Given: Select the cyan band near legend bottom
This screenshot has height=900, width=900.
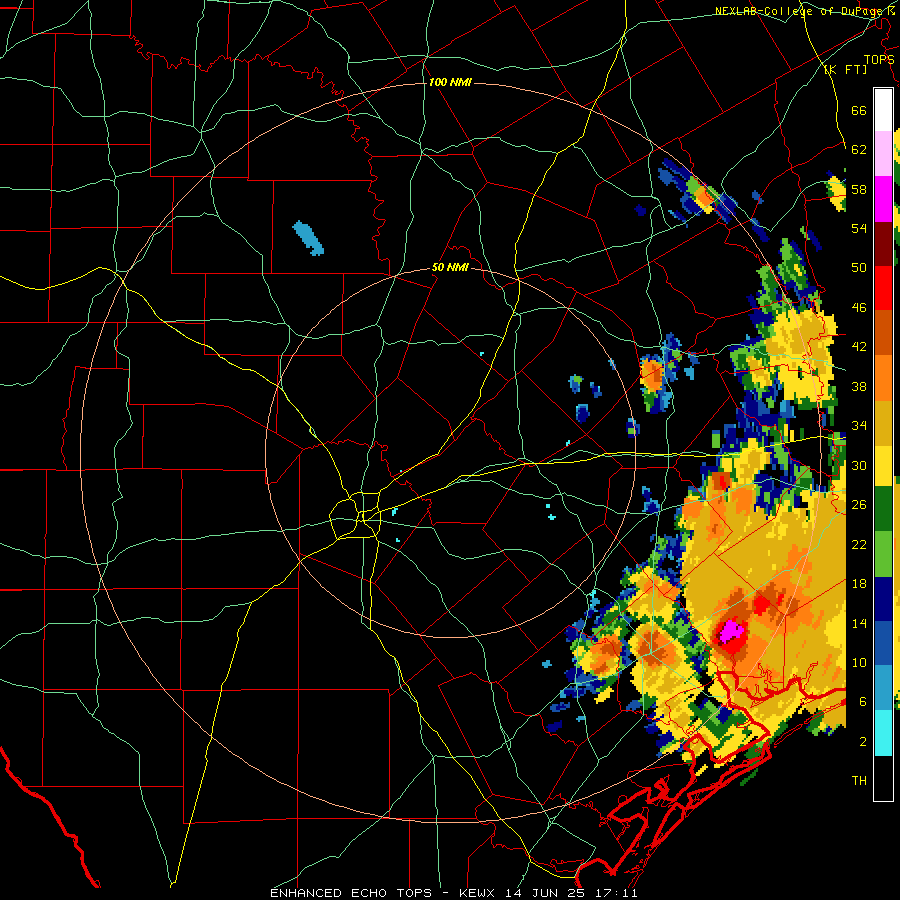Looking at the screenshot, I should [883, 733].
